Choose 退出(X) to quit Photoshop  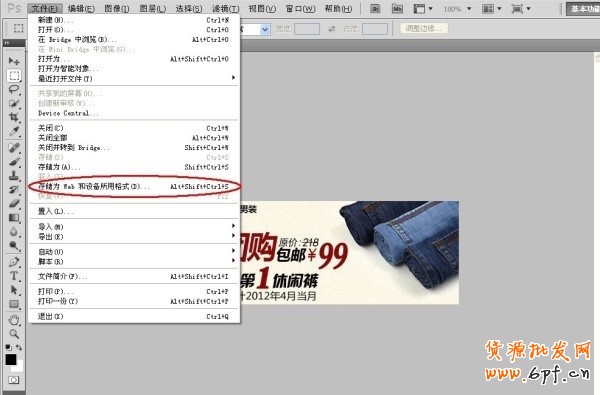point(134,316)
